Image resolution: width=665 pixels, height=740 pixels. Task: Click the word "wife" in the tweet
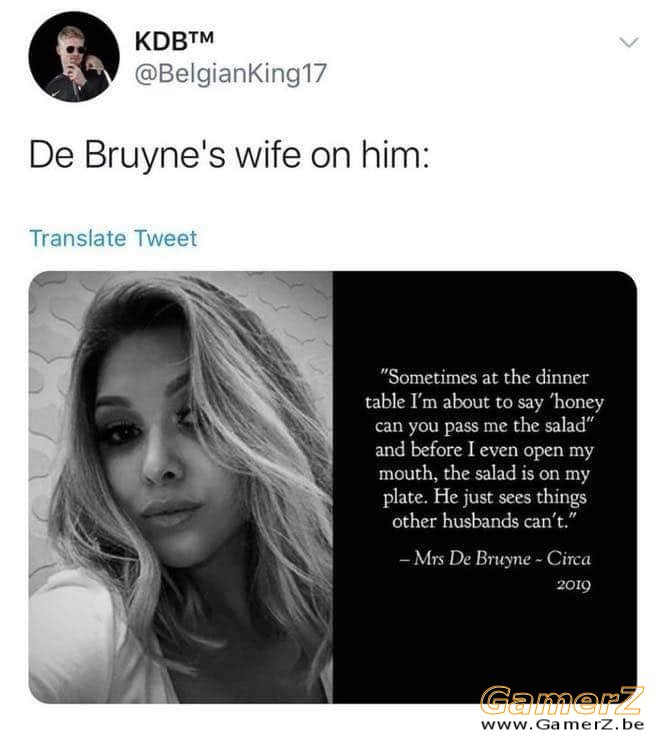click(x=268, y=155)
